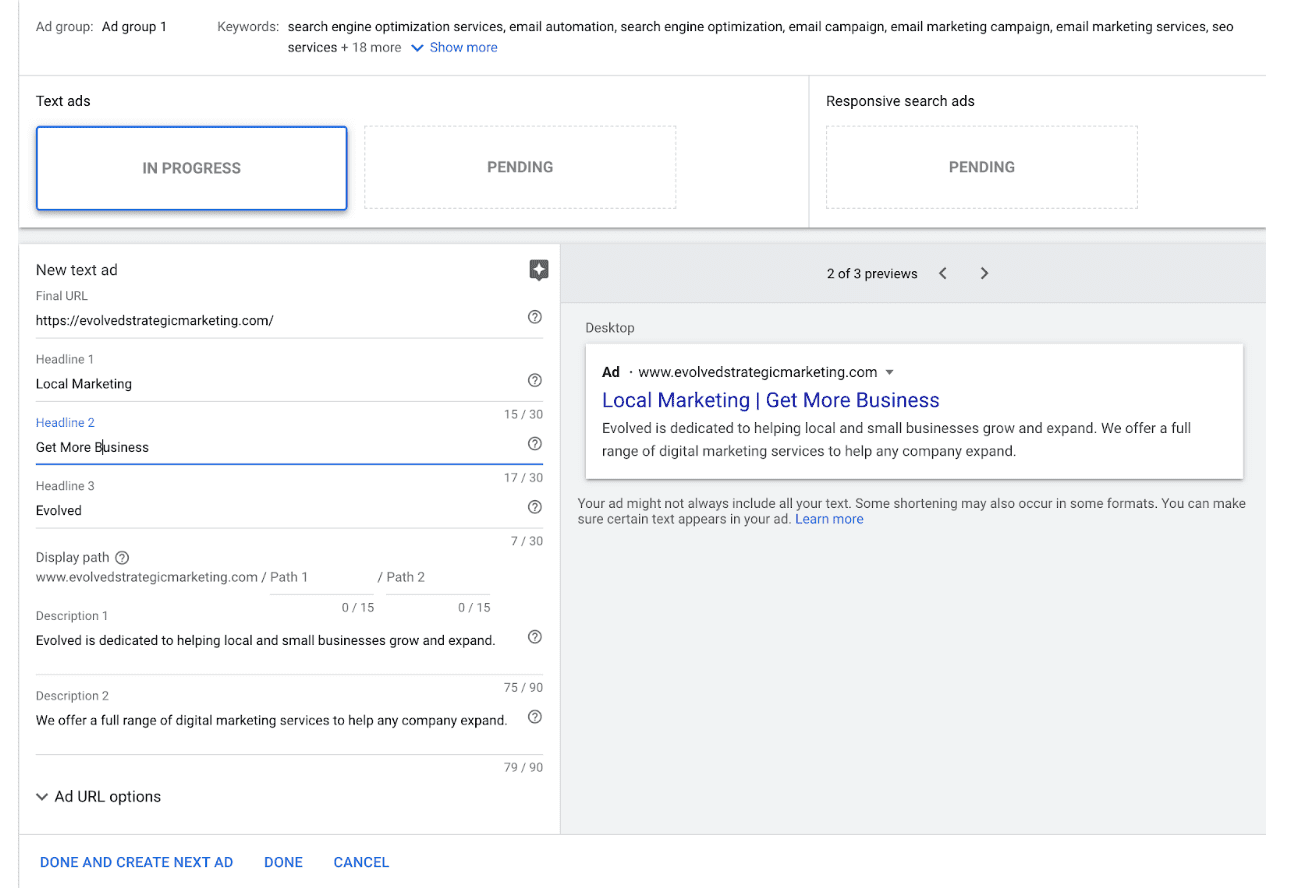Go to next ad preview
The image size is (1292, 896).
[984, 273]
